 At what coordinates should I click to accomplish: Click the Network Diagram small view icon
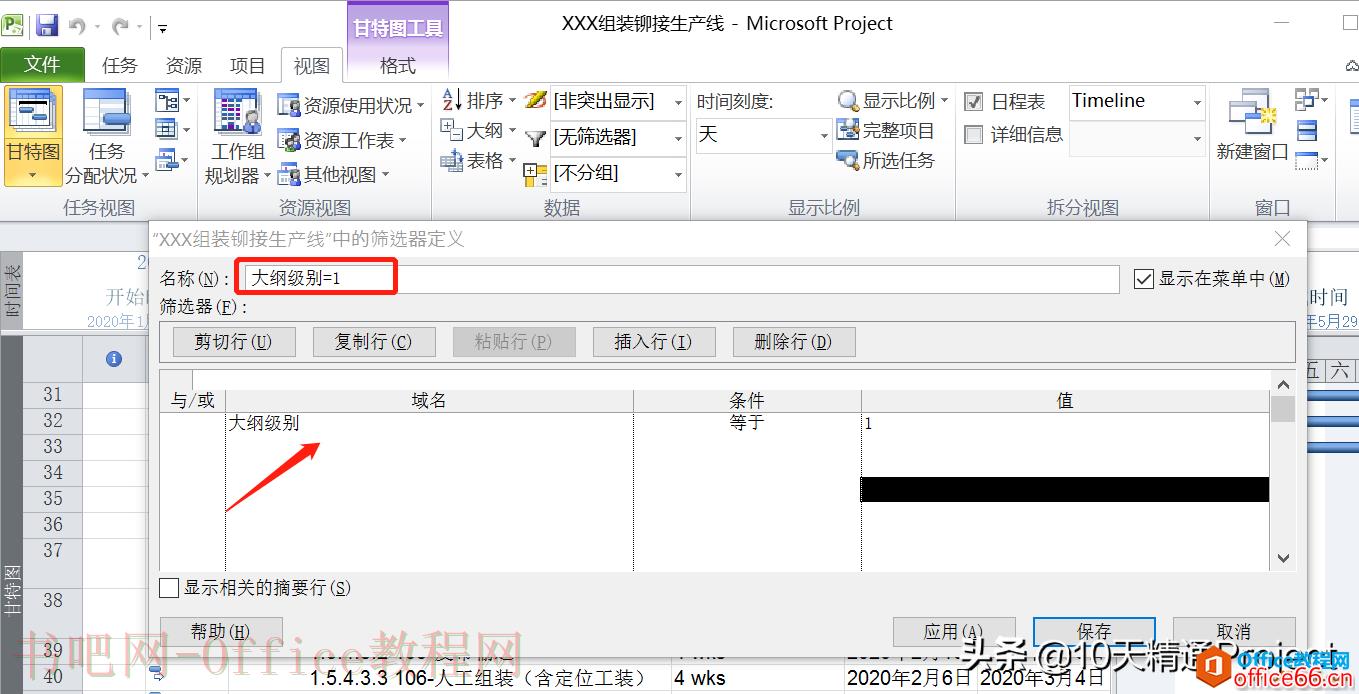[x=167, y=100]
